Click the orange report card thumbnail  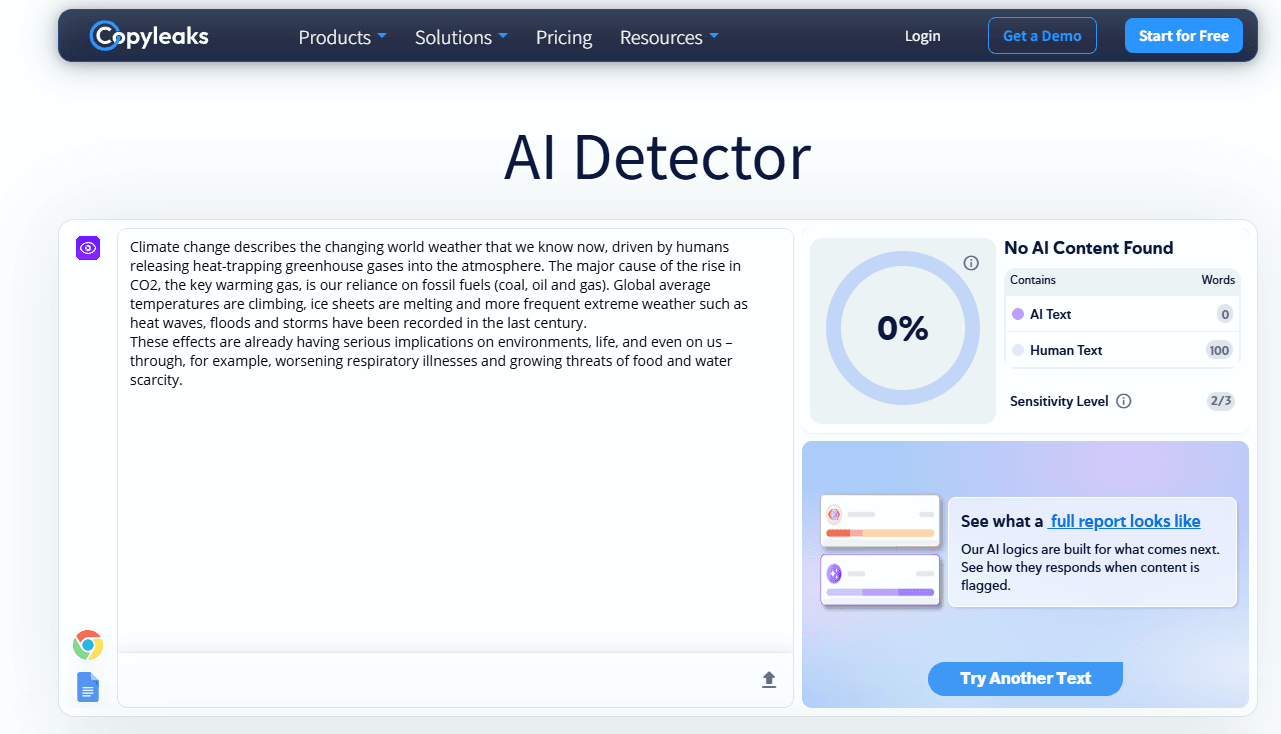880,521
